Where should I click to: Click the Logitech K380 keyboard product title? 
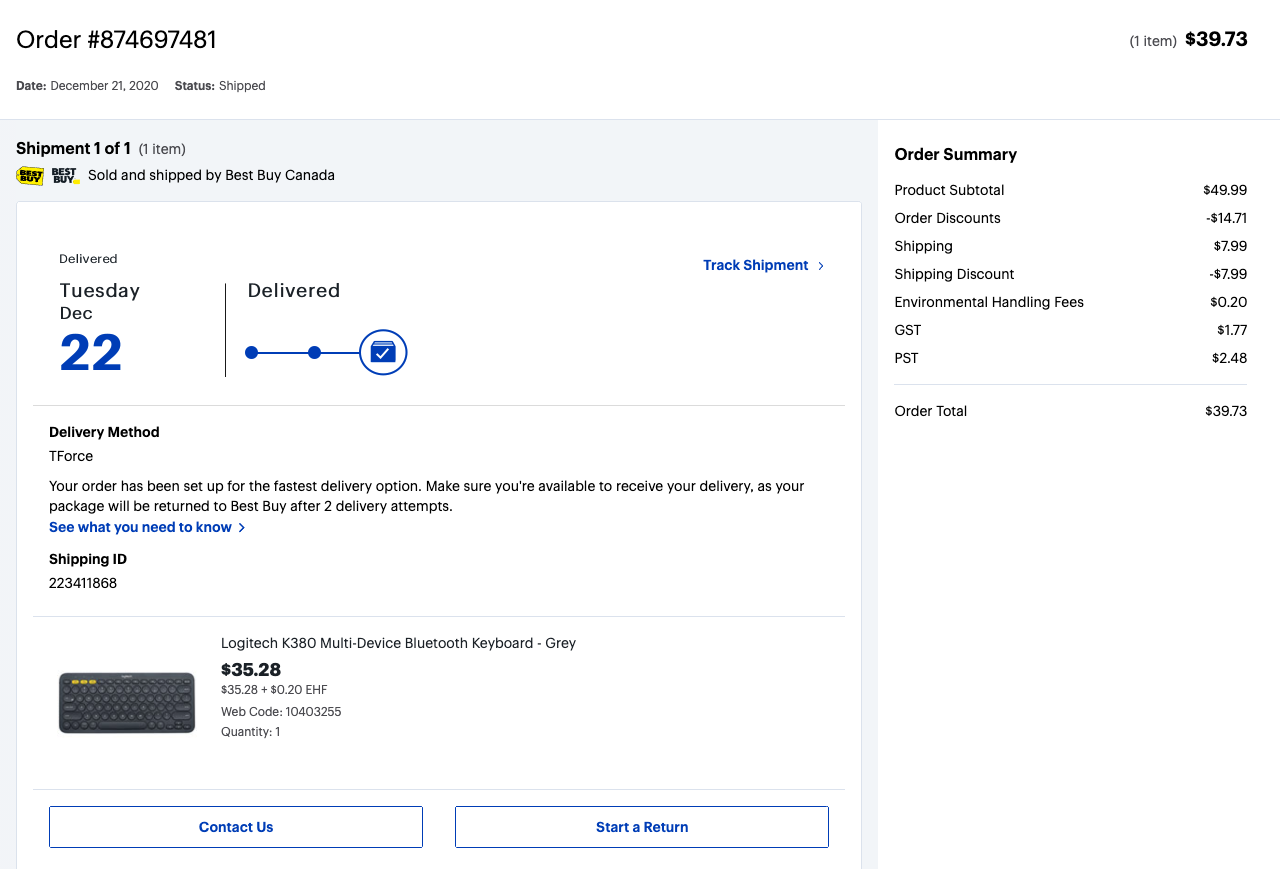pos(398,643)
